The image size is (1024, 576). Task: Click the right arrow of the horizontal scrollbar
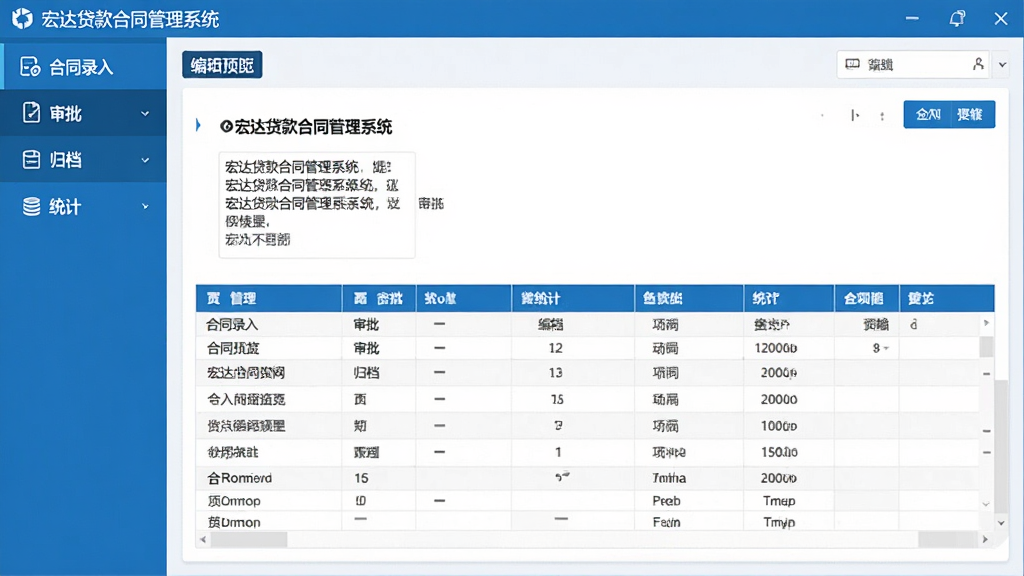point(985,539)
